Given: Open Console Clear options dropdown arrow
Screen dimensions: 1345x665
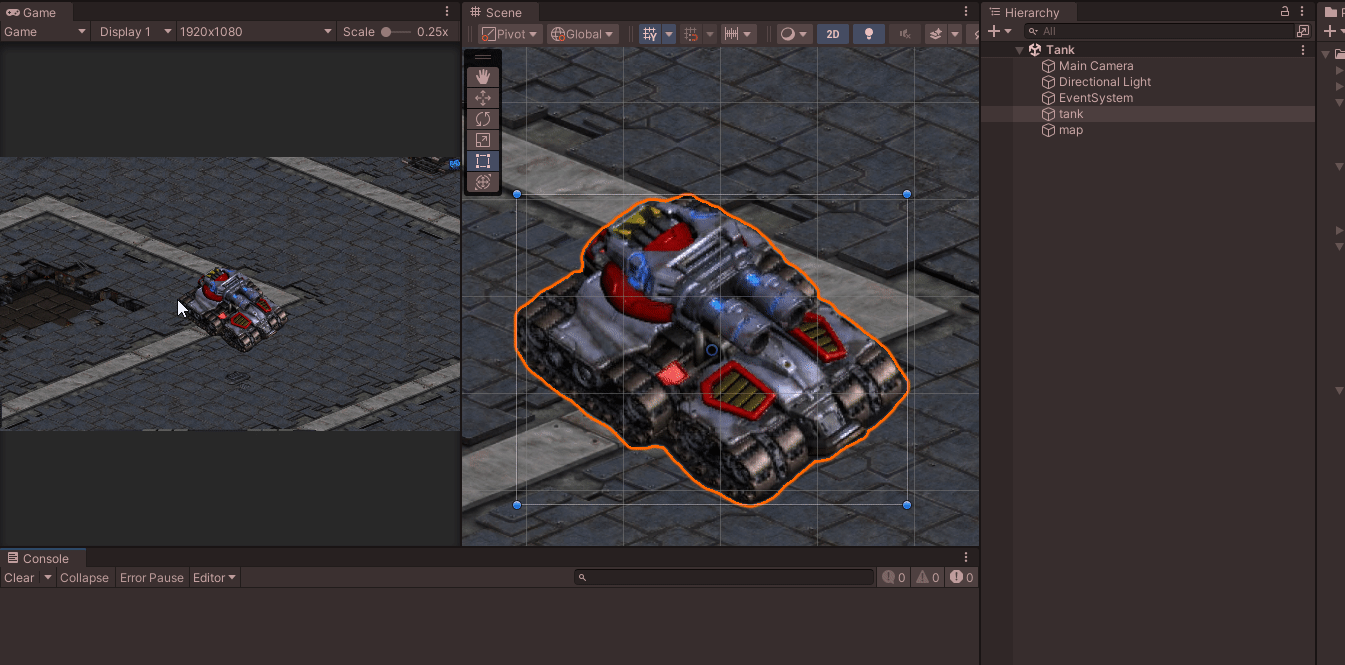Looking at the screenshot, I should pos(47,578).
